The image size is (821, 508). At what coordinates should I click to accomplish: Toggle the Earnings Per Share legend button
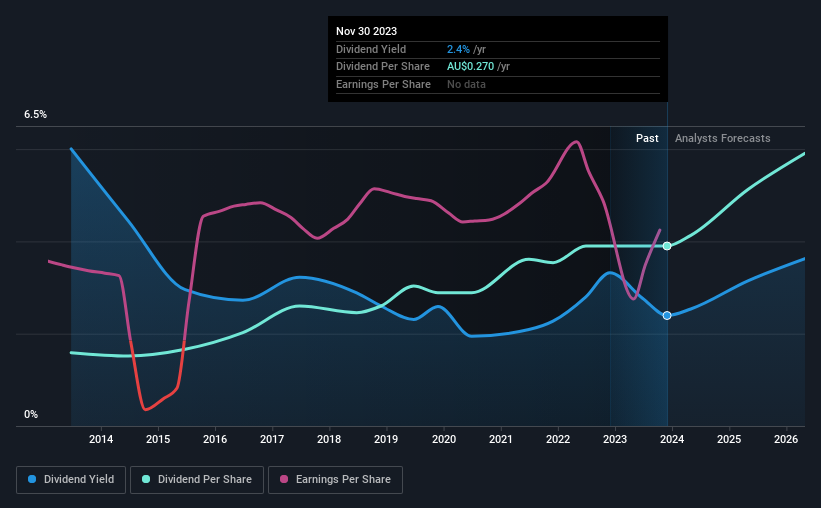click(x=335, y=480)
